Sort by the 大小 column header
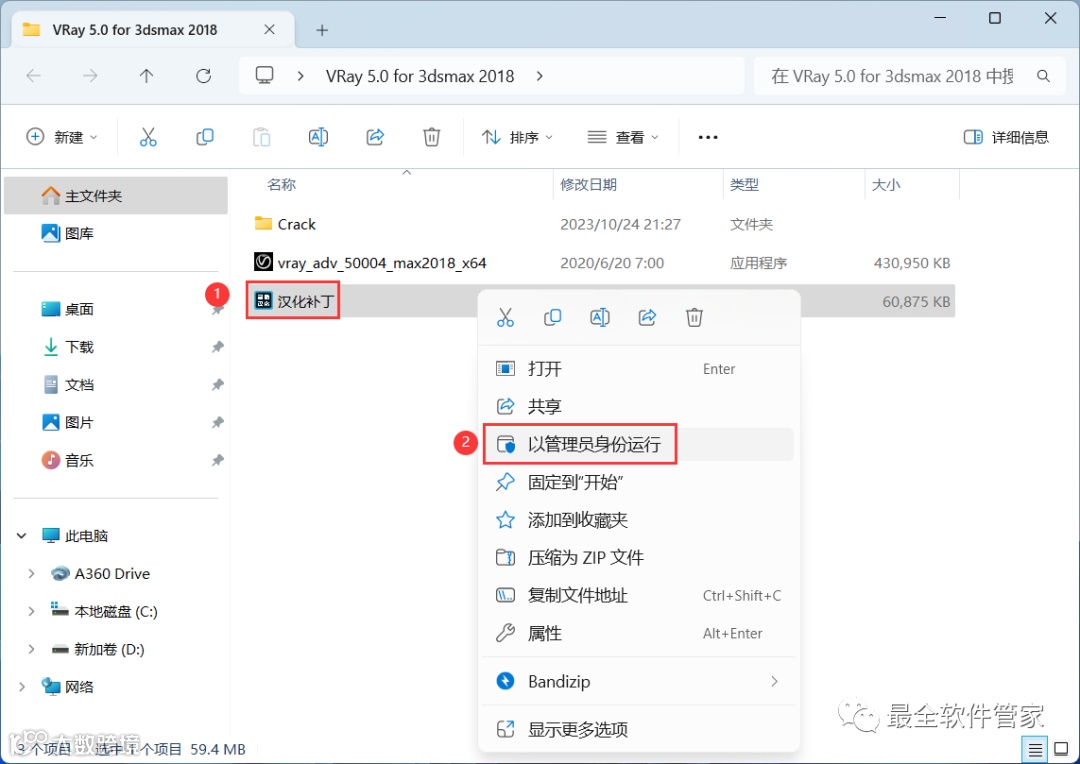 (x=886, y=185)
